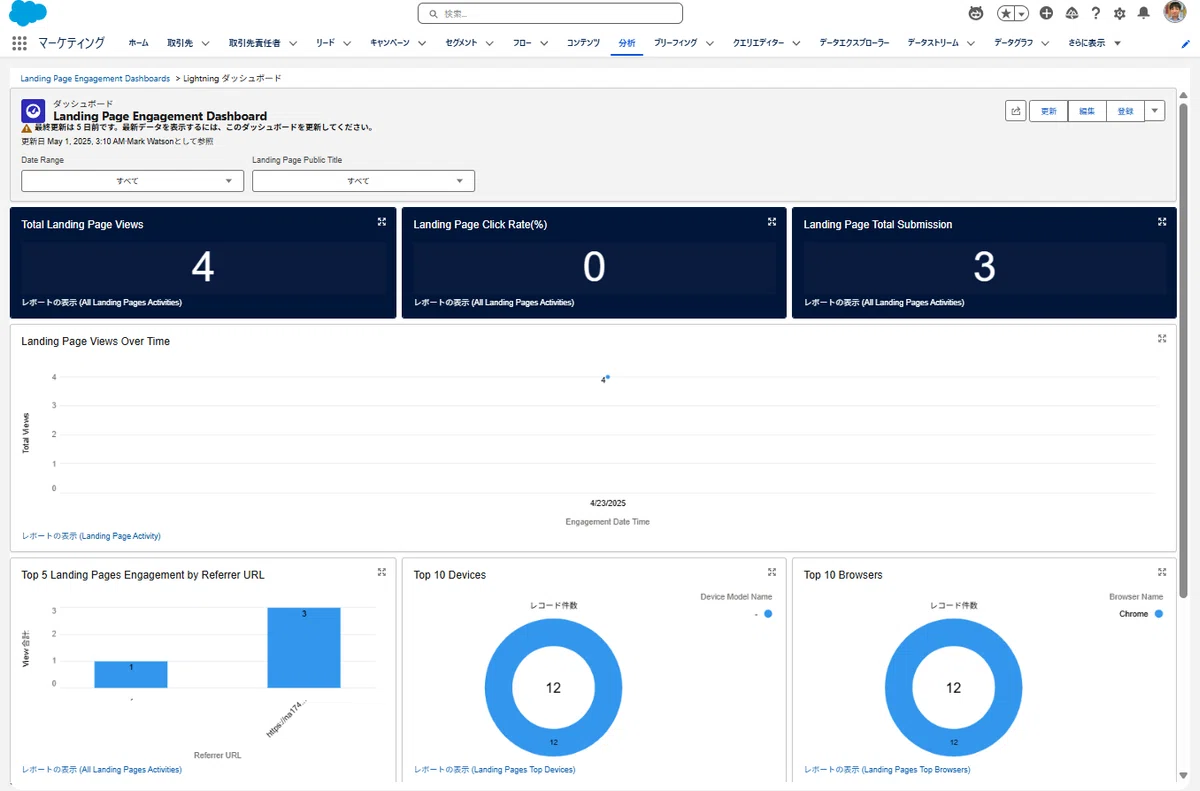Click the Salesforce cloud logo
Screen dimensions: 1200x791
point(28,13)
